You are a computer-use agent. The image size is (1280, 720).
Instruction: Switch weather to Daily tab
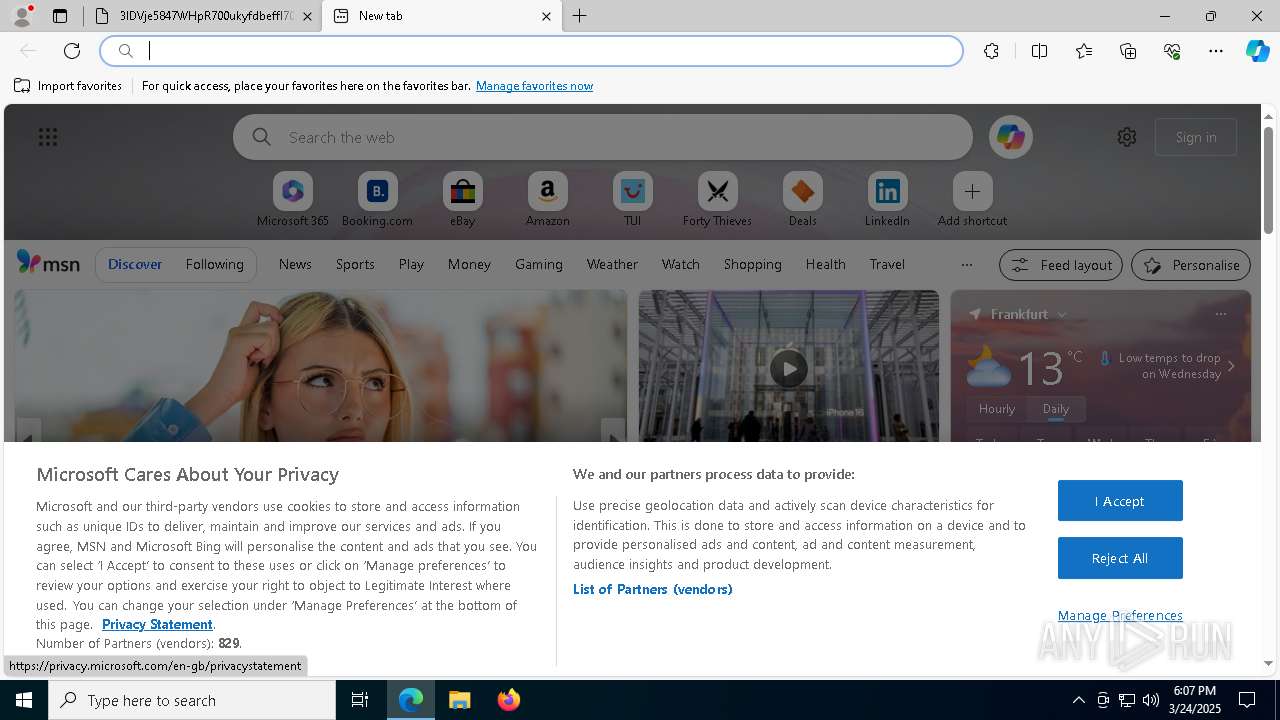pyautogui.click(x=1056, y=409)
